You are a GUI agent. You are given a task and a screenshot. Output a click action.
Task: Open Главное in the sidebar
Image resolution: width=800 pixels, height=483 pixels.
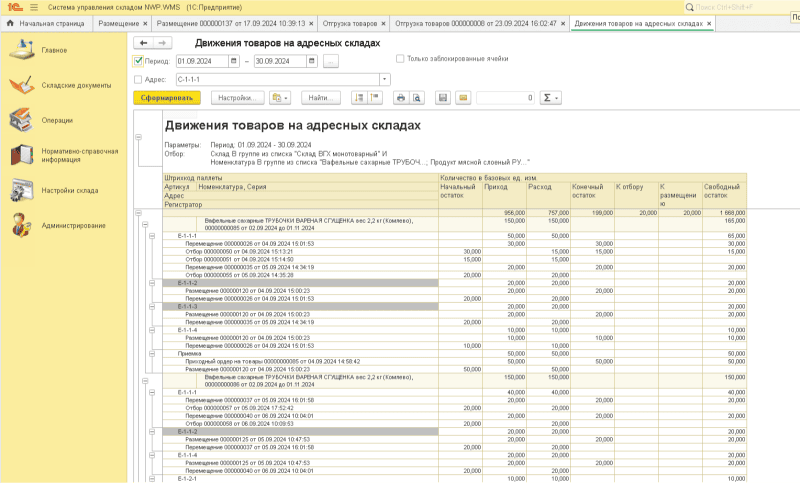point(54,50)
